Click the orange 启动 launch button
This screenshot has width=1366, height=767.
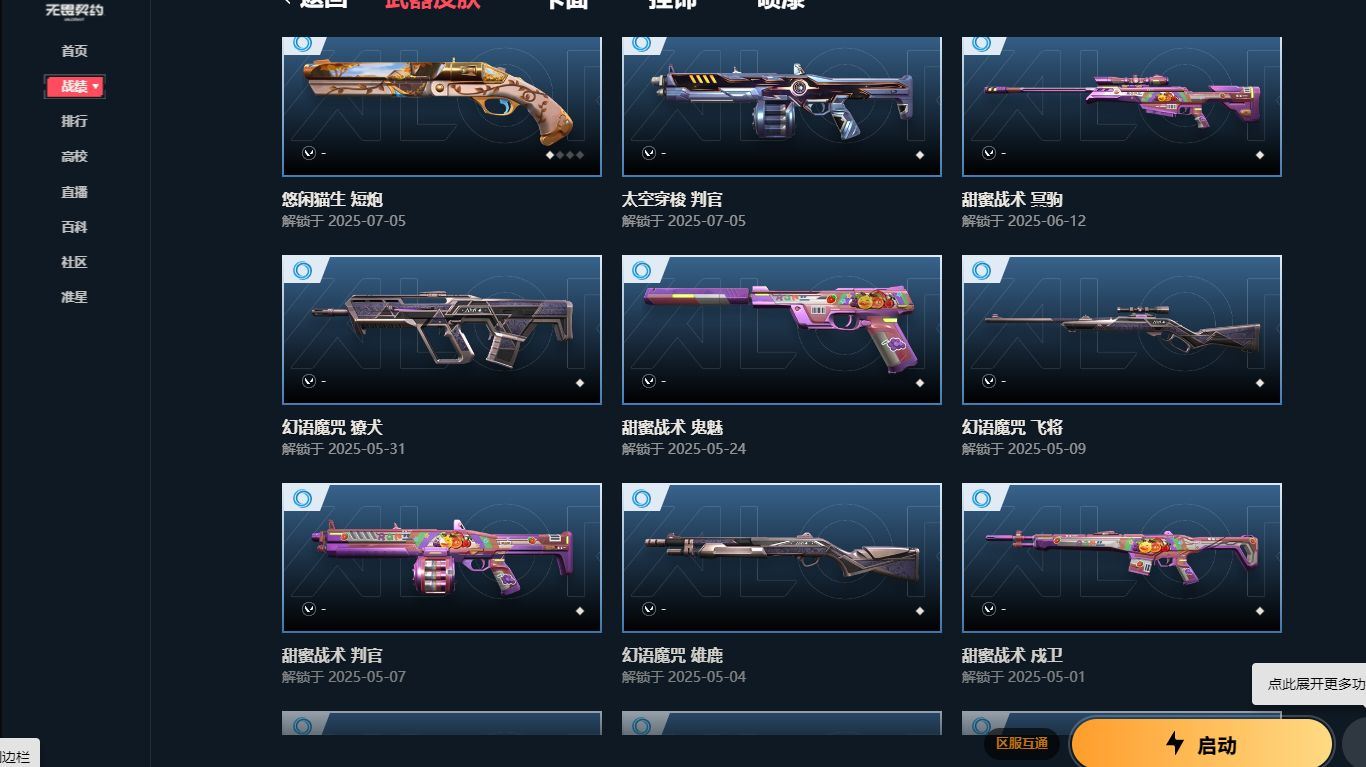(1202, 744)
